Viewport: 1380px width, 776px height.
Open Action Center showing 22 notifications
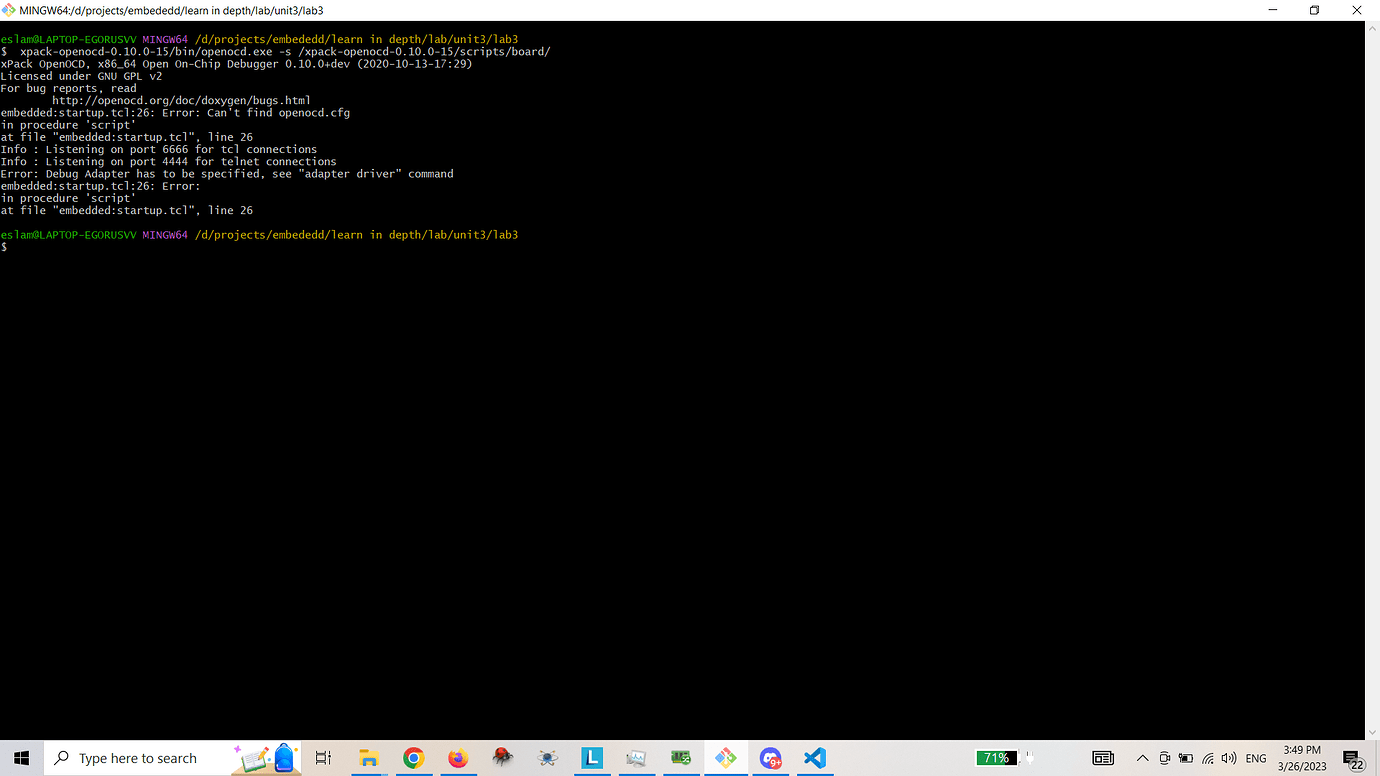1351,758
